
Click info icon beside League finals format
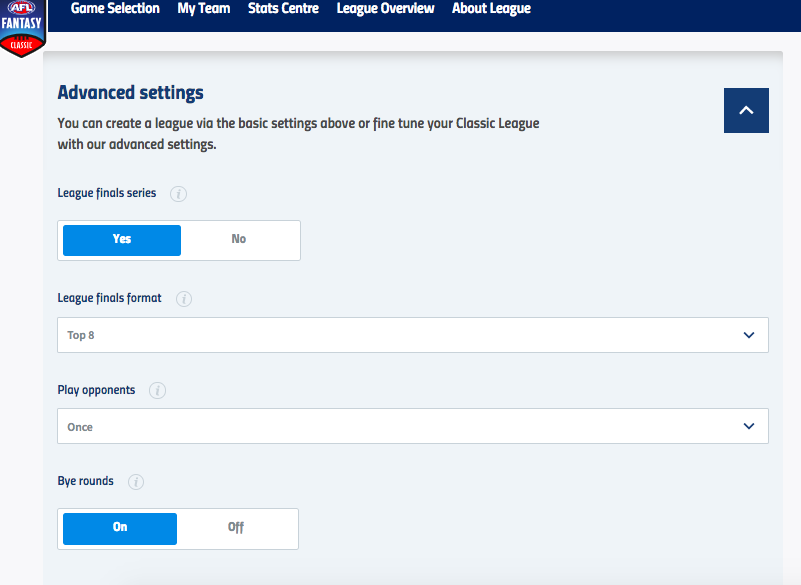(x=184, y=299)
